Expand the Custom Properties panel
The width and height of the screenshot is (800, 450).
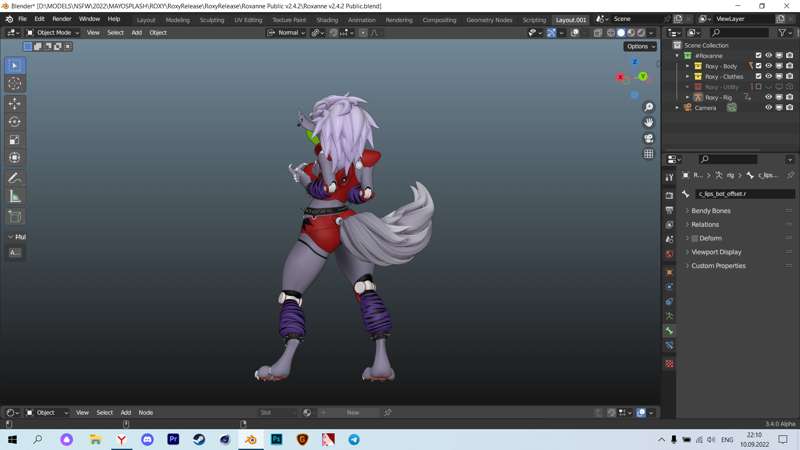[x=718, y=266]
